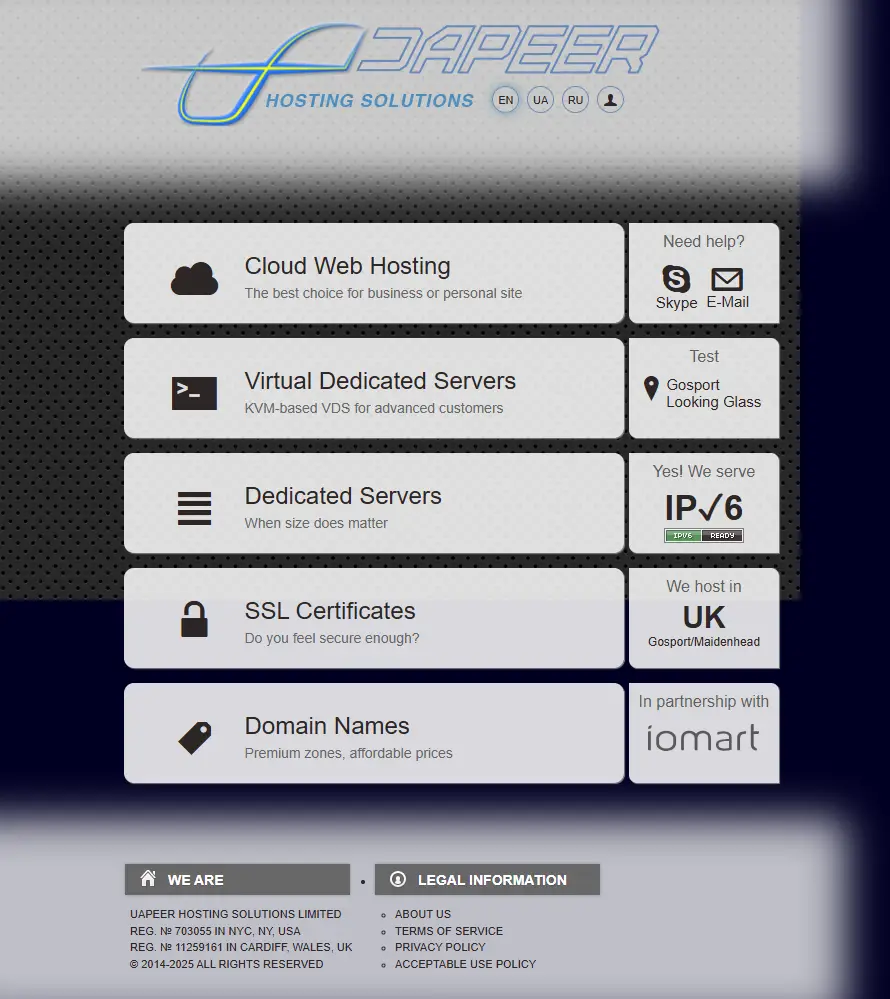Click 'We host in' label

point(704,586)
